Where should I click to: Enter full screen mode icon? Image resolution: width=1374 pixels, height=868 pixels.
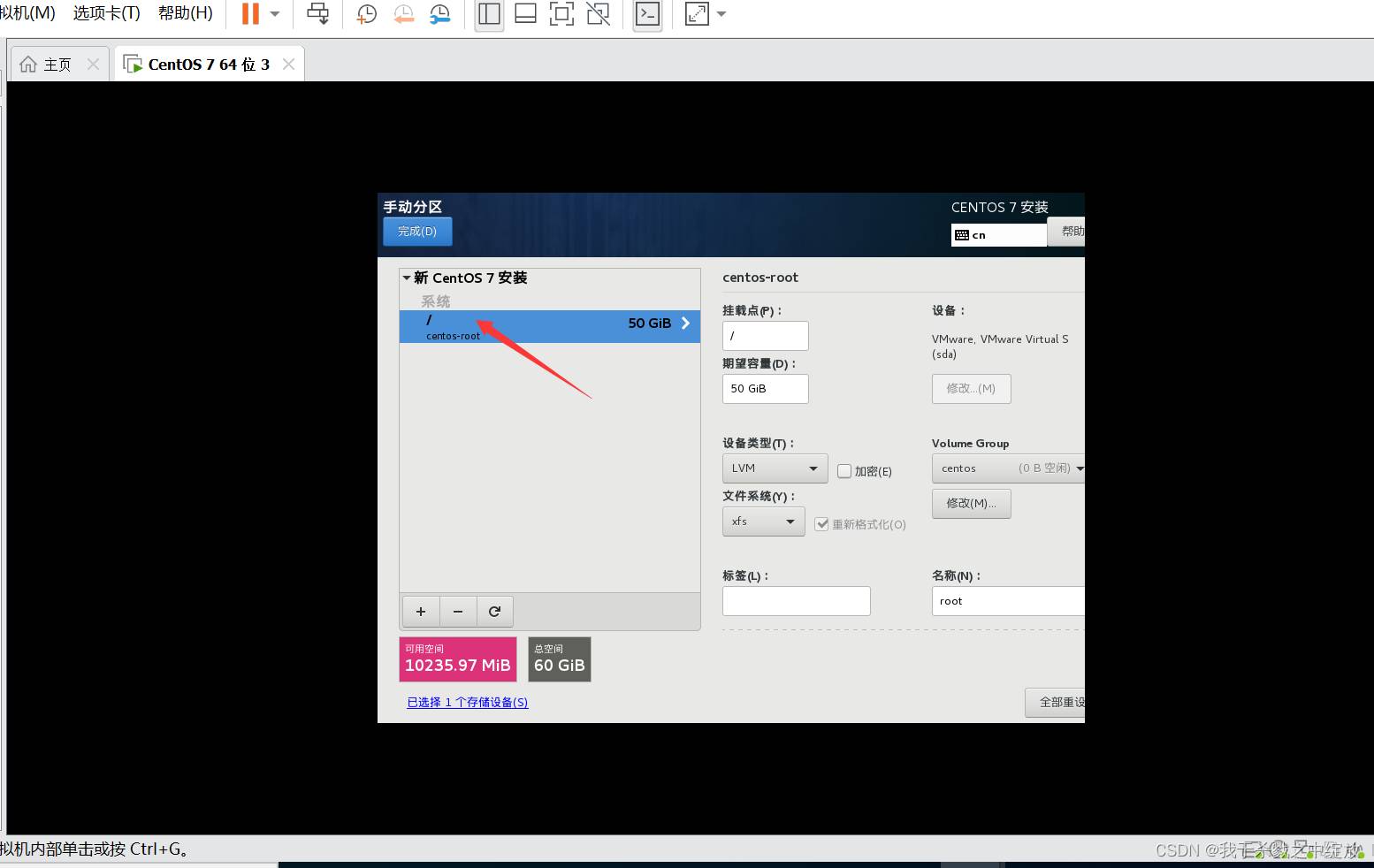click(x=561, y=14)
